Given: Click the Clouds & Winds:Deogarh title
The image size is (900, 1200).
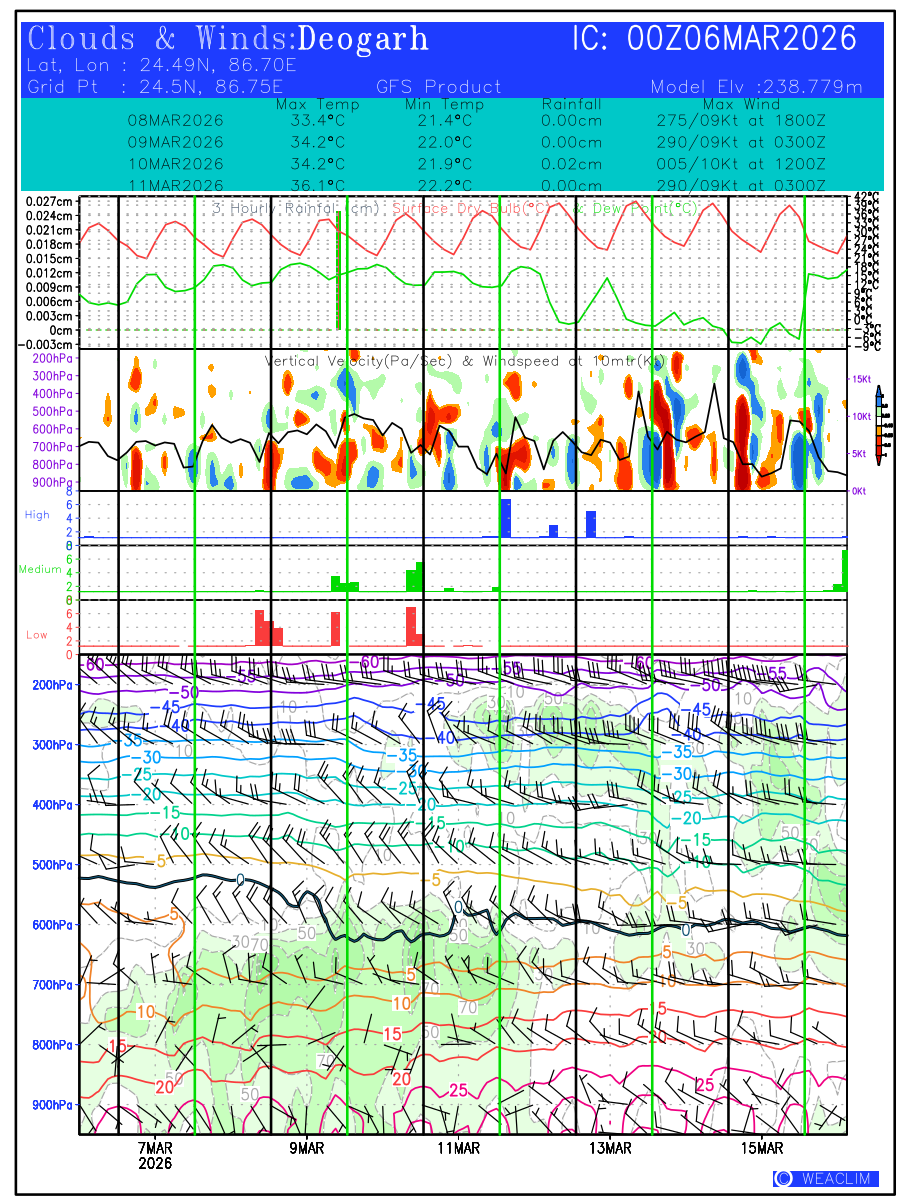Looking at the screenshot, I should tap(228, 40).
